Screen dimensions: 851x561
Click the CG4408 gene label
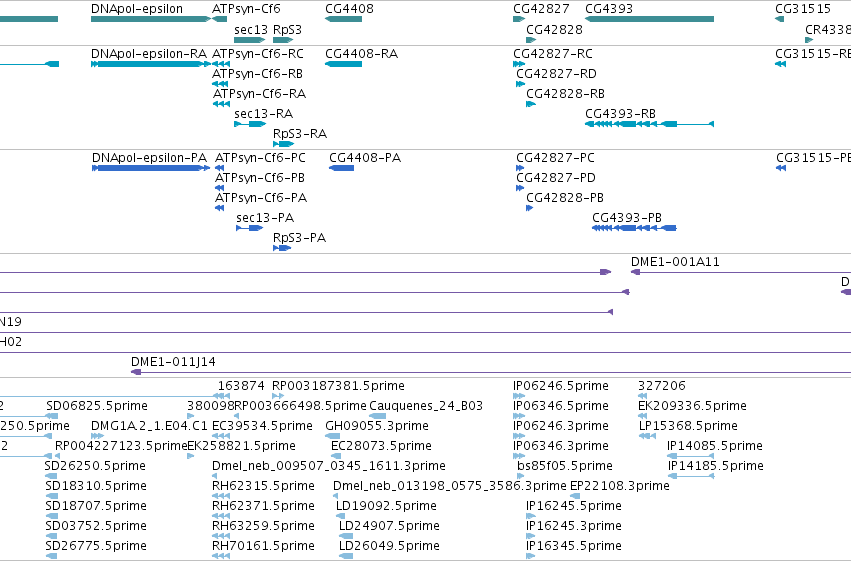(350, 9)
